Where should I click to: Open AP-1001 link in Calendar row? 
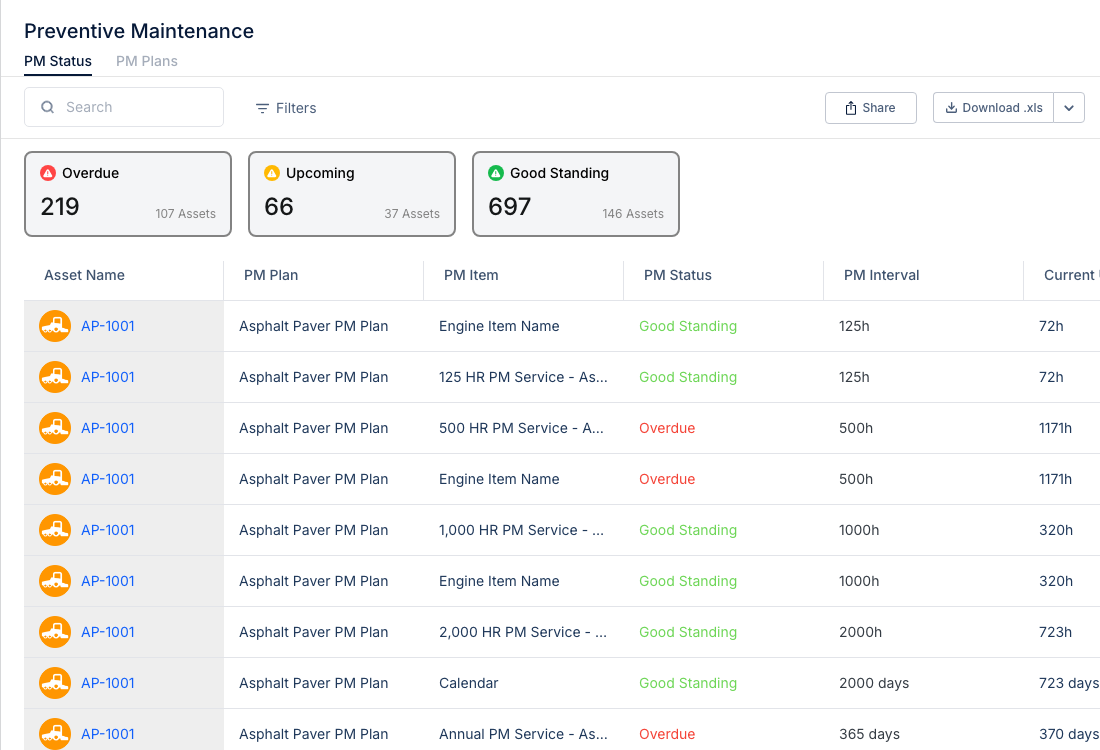(x=107, y=683)
